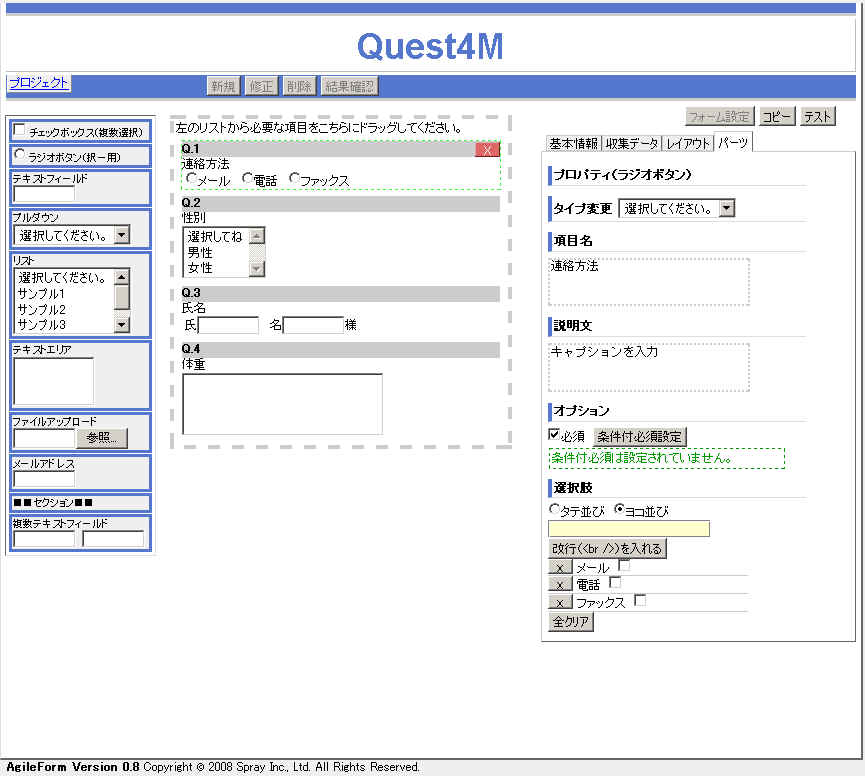Select サンプル1 in the リスト sample
Image resolution: width=865 pixels, height=776 pixels.
tap(41, 293)
